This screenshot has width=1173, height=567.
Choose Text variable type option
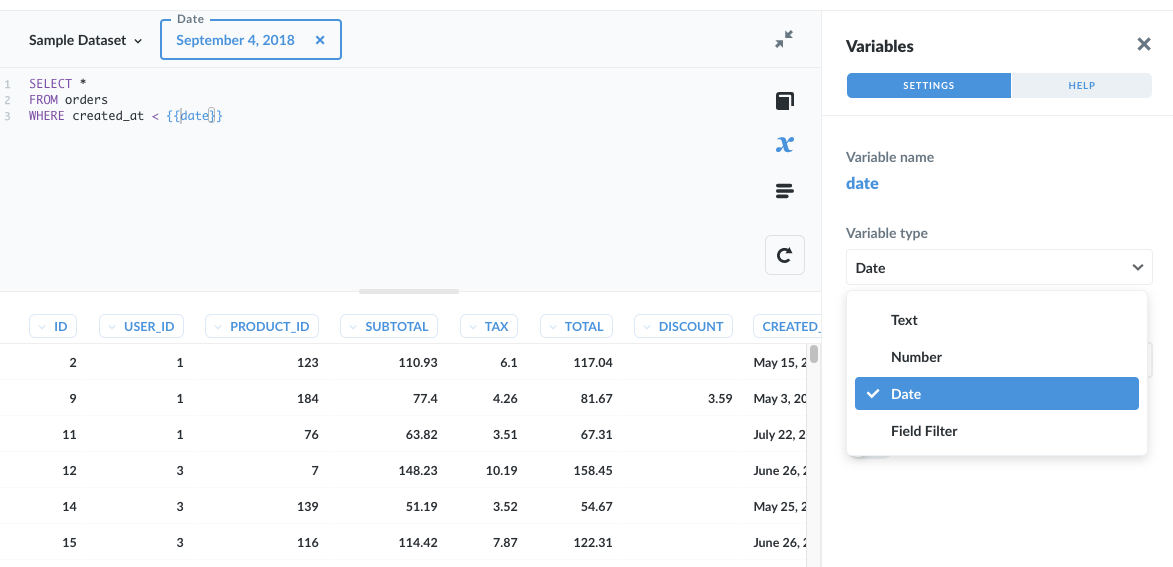[x=904, y=320]
